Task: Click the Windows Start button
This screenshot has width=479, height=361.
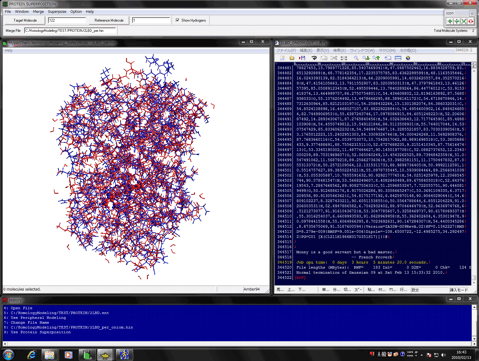Action: click(x=8, y=355)
